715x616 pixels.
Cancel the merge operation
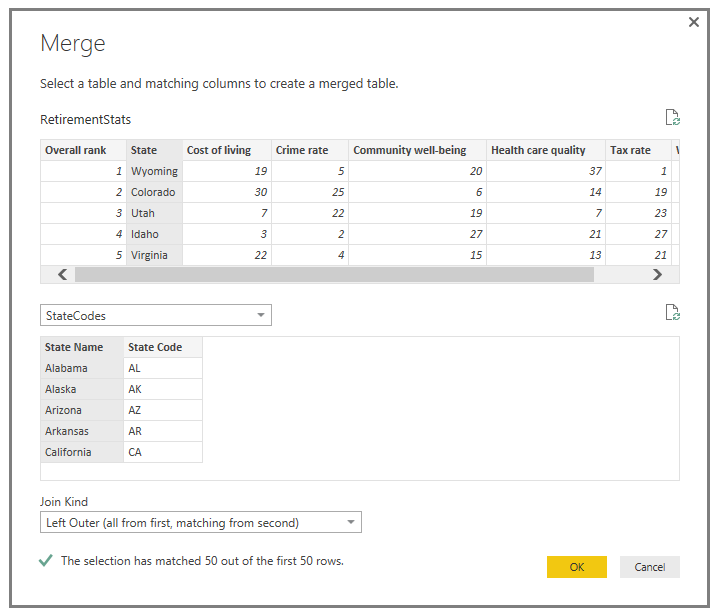649,567
